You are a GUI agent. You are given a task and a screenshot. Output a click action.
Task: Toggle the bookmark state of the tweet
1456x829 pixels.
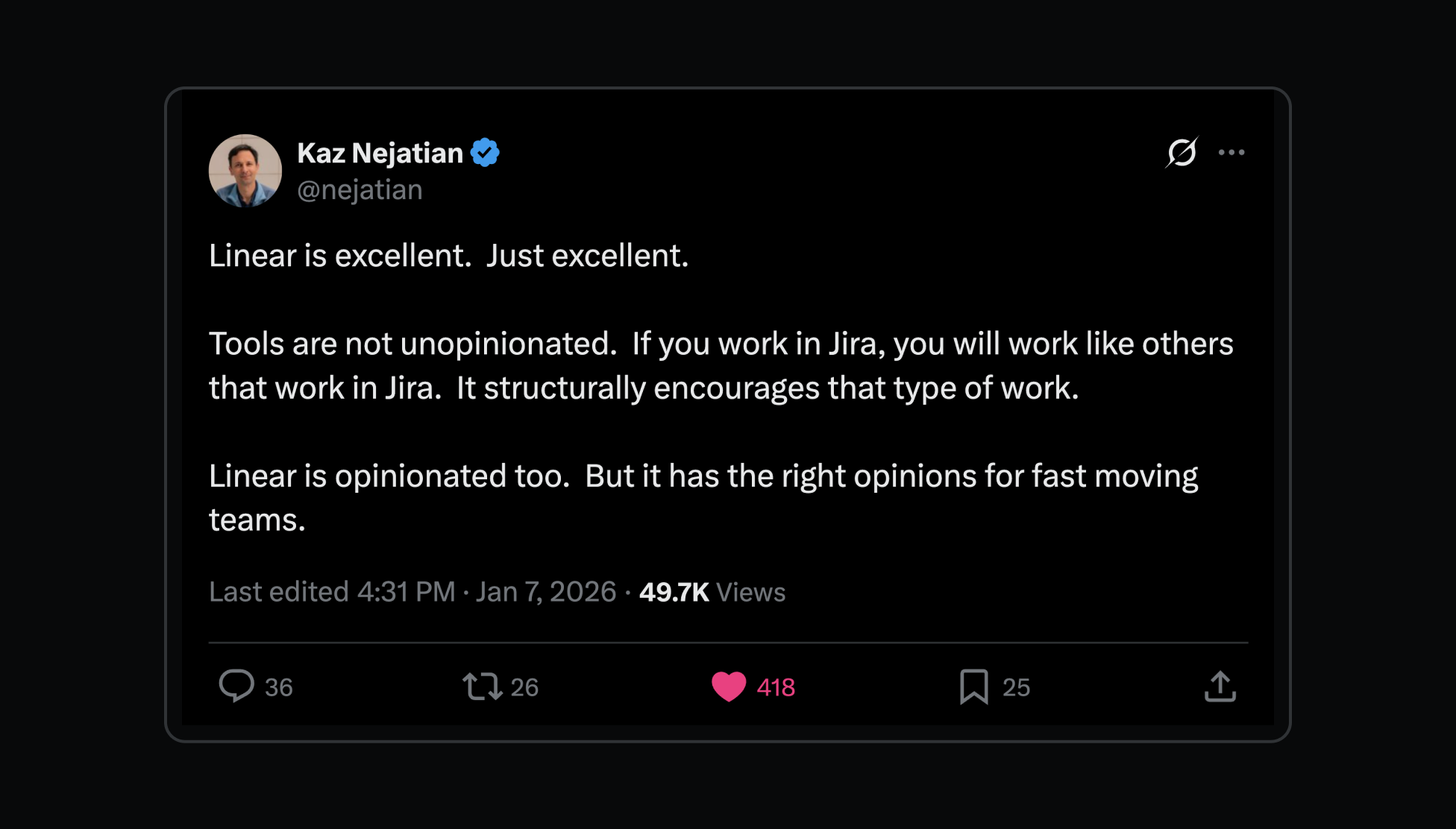(975, 687)
